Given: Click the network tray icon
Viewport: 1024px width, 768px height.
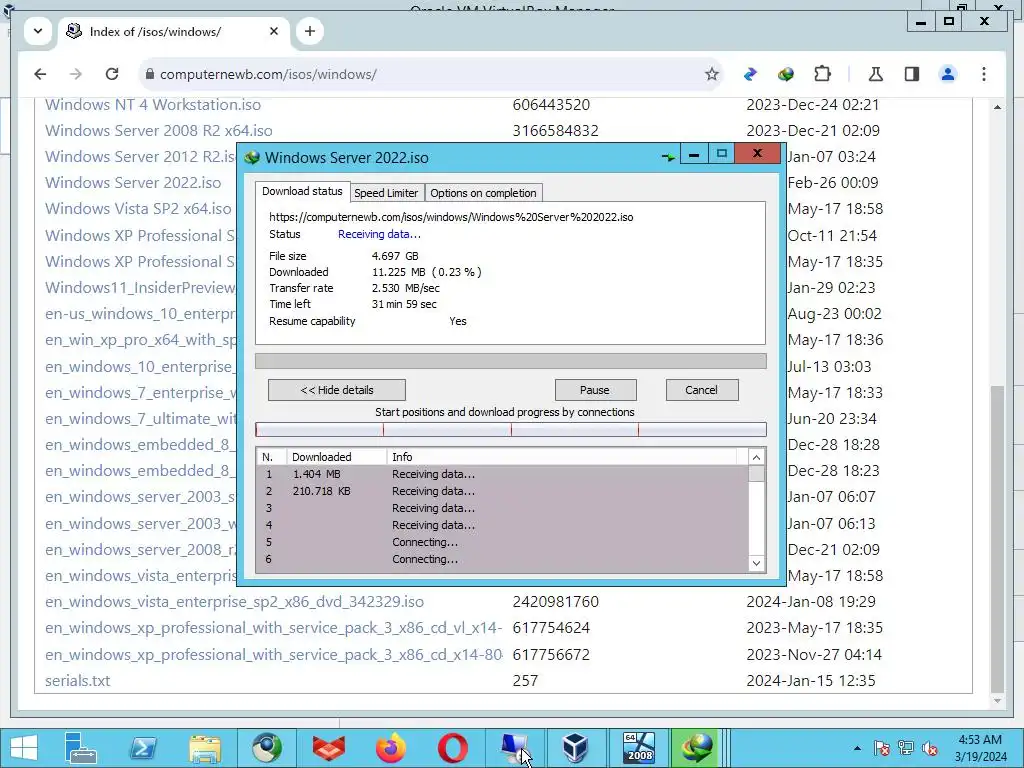Looking at the screenshot, I should click(906, 748).
